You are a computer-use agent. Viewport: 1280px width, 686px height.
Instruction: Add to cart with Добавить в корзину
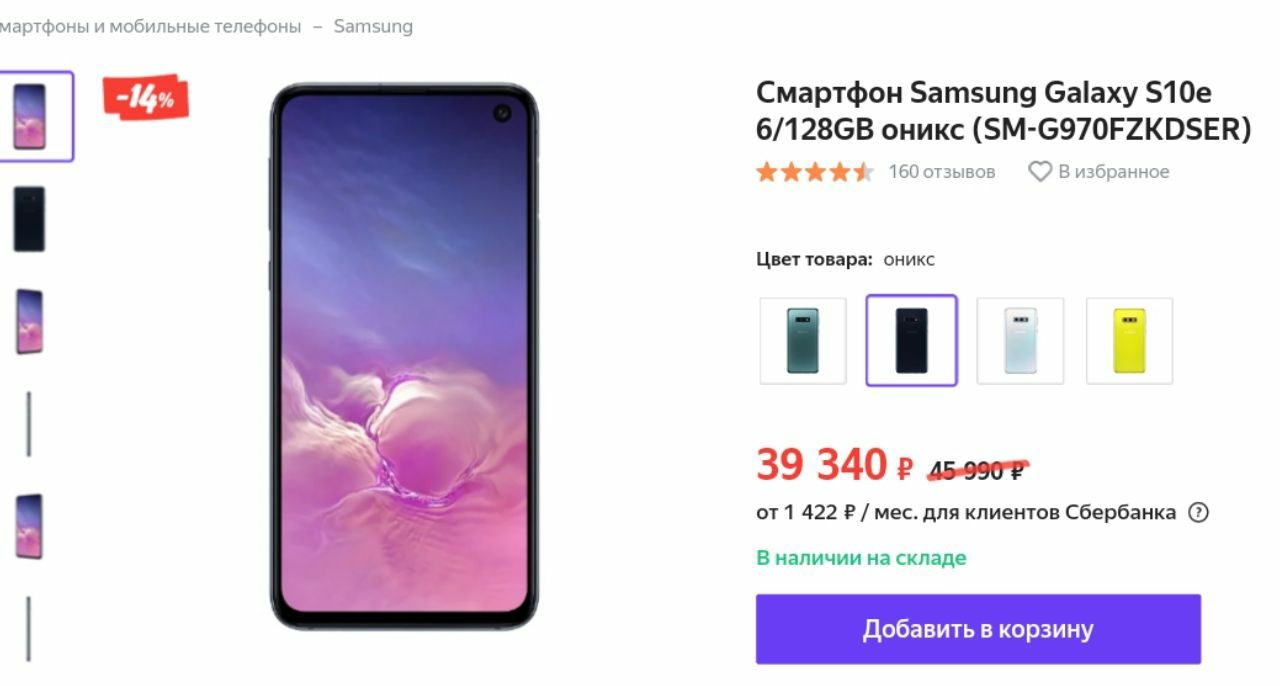tap(978, 629)
